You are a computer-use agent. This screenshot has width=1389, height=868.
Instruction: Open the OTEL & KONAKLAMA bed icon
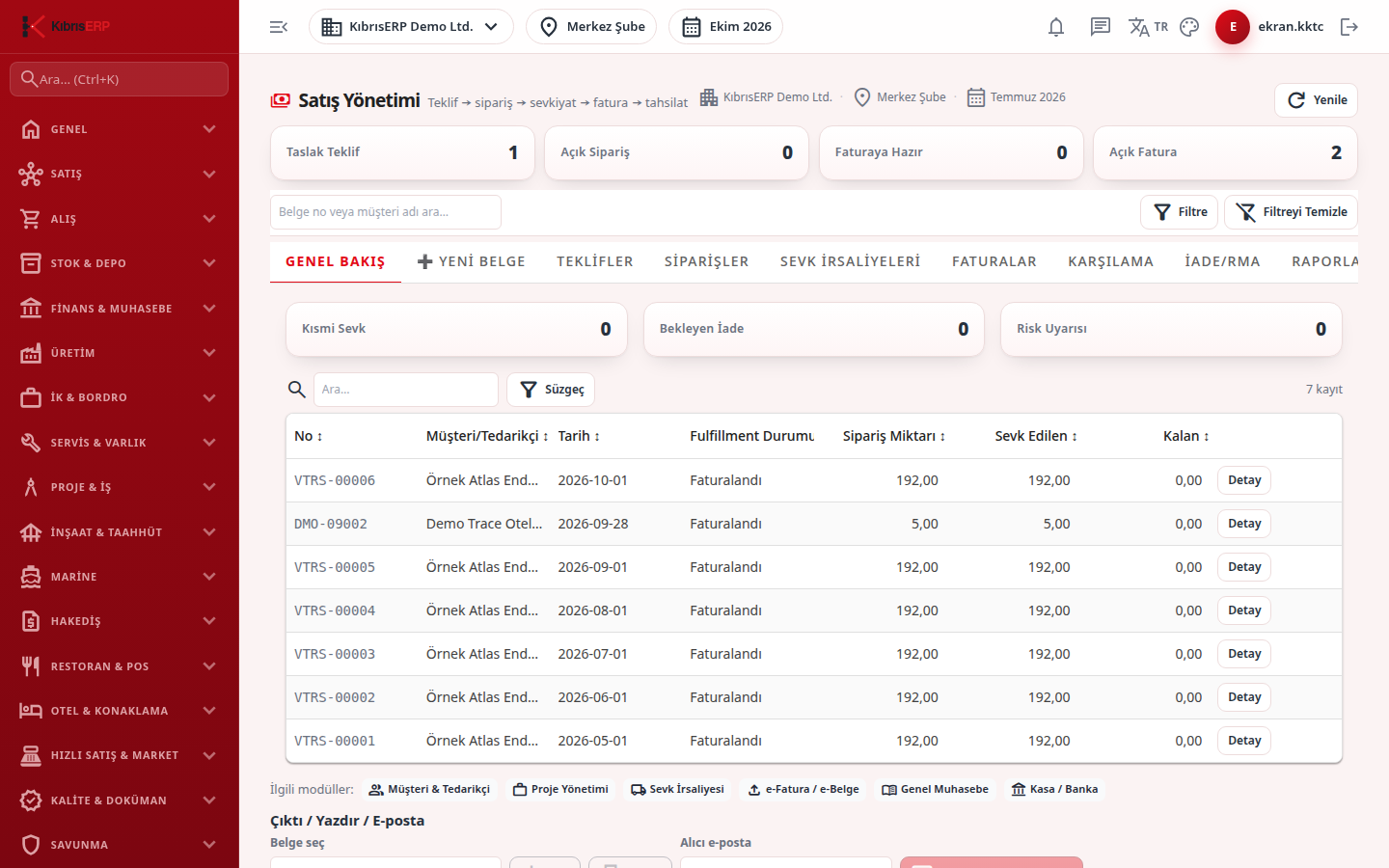(x=31, y=711)
